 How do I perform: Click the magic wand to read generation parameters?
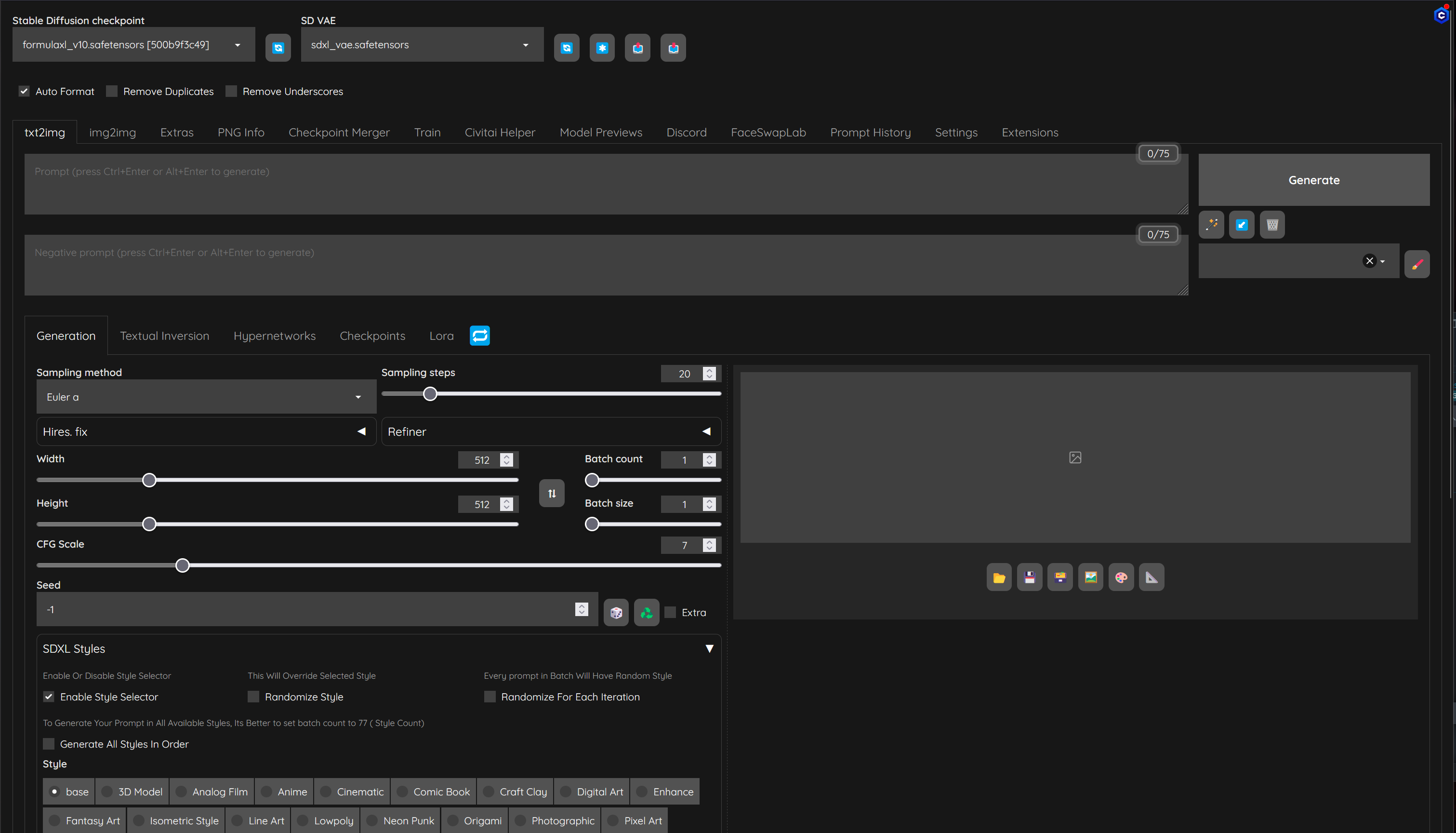point(1211,224)
